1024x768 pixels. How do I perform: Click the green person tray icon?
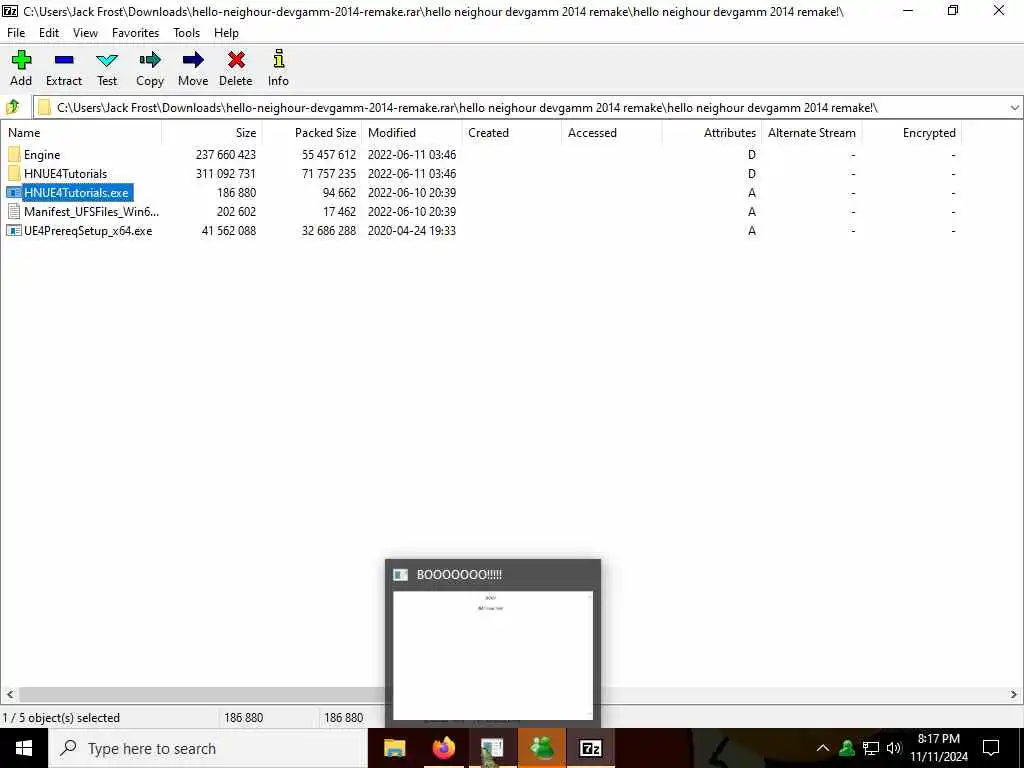[x=847, y=748]
